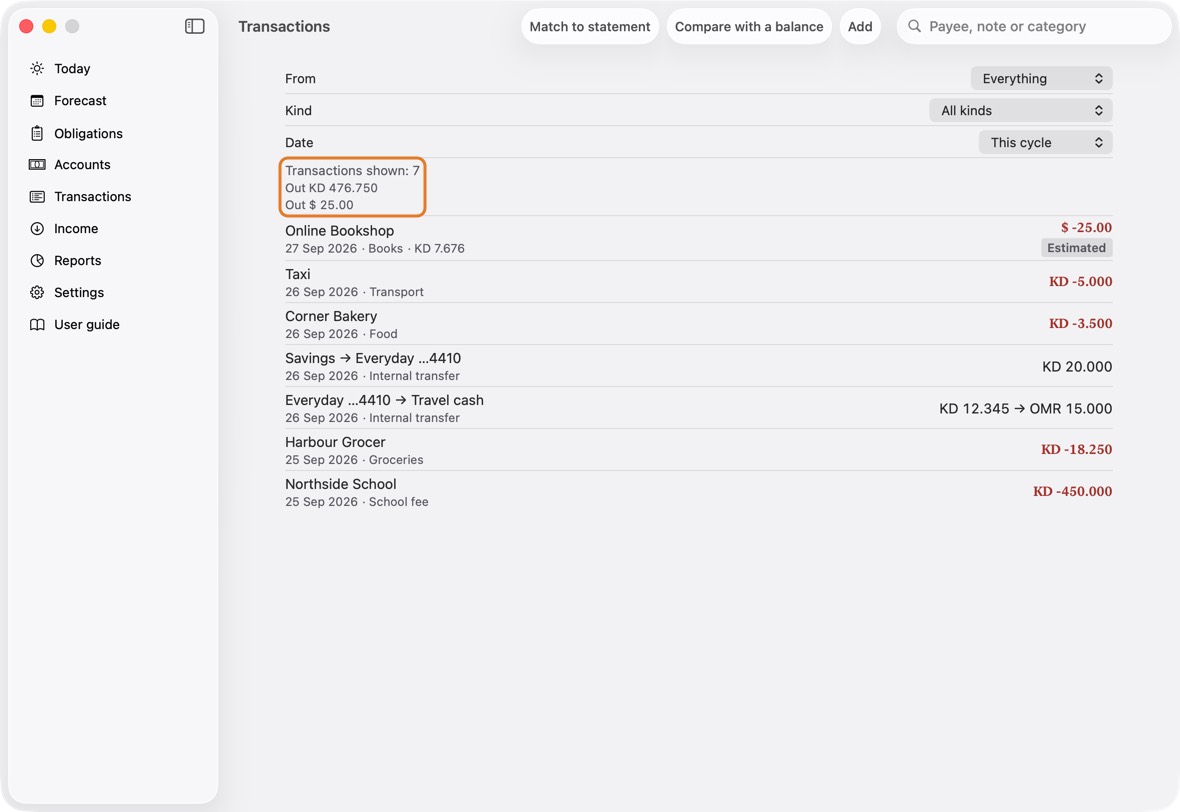Image resolution: width=1180 pixels, height=812 pixels.
Task: Click the KD 12.345 → OMR 15.000 amount
Action: [x=1025, y=409]
